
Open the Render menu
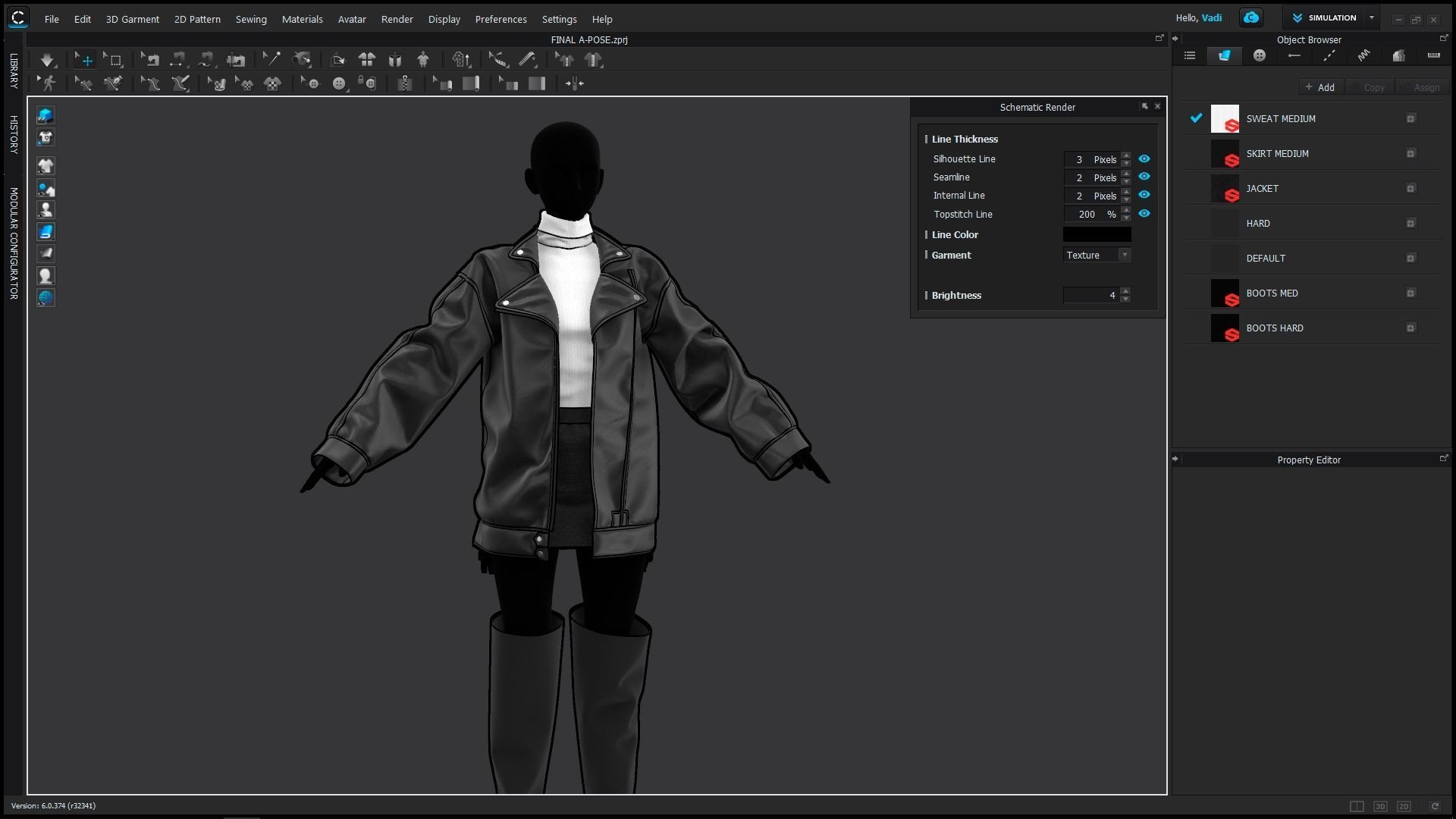coord(397,19)
